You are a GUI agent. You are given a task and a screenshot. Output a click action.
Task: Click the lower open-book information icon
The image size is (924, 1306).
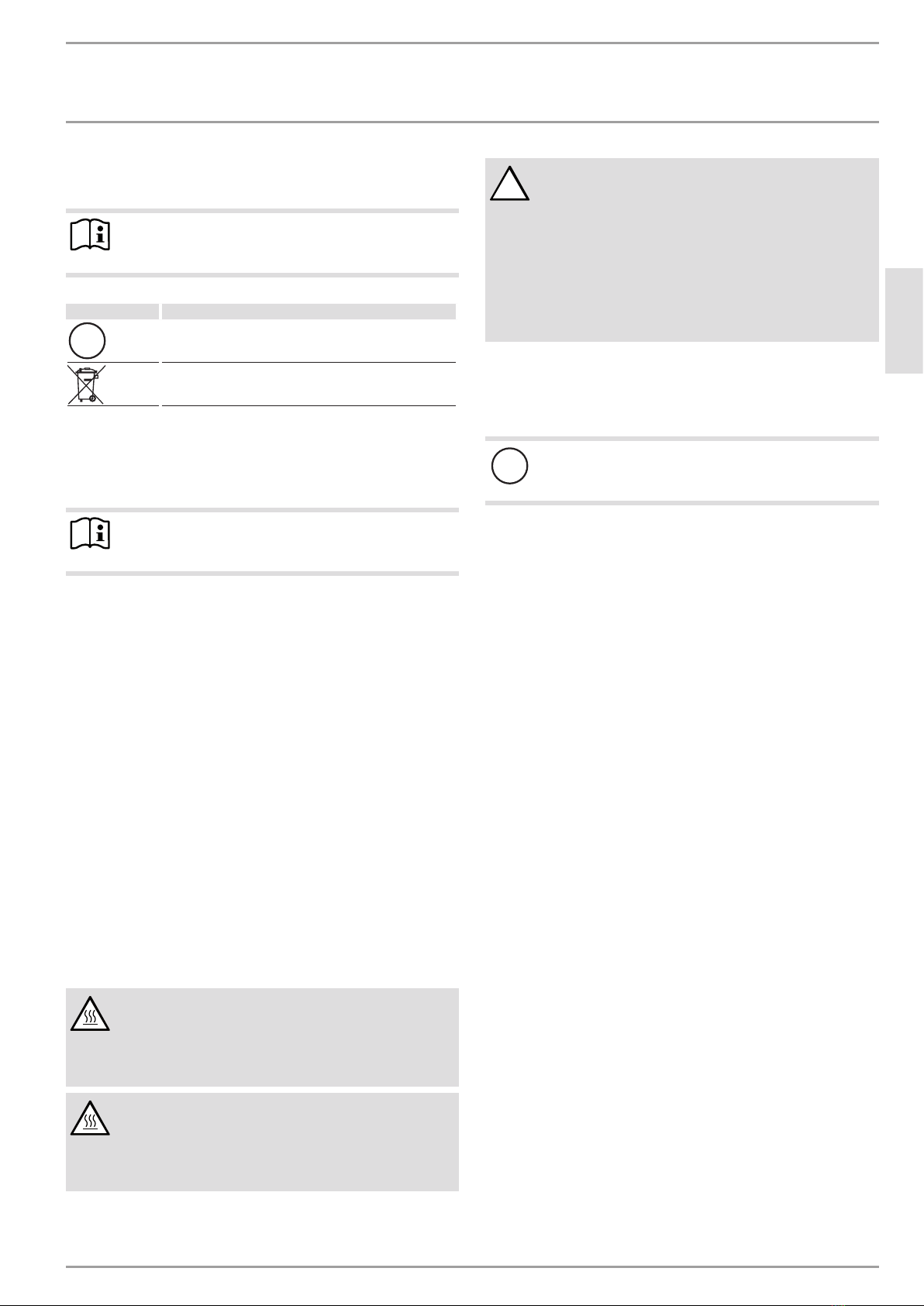click(x=90, y=535)
